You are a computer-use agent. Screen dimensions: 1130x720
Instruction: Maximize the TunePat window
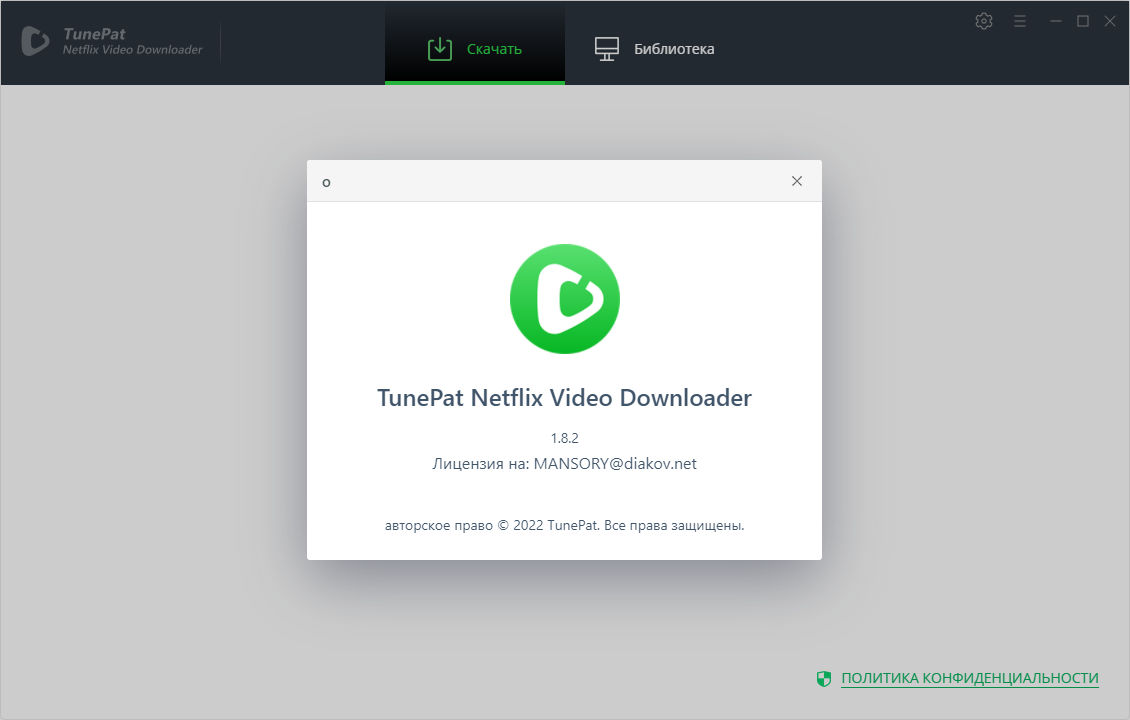pos(1082,21)
